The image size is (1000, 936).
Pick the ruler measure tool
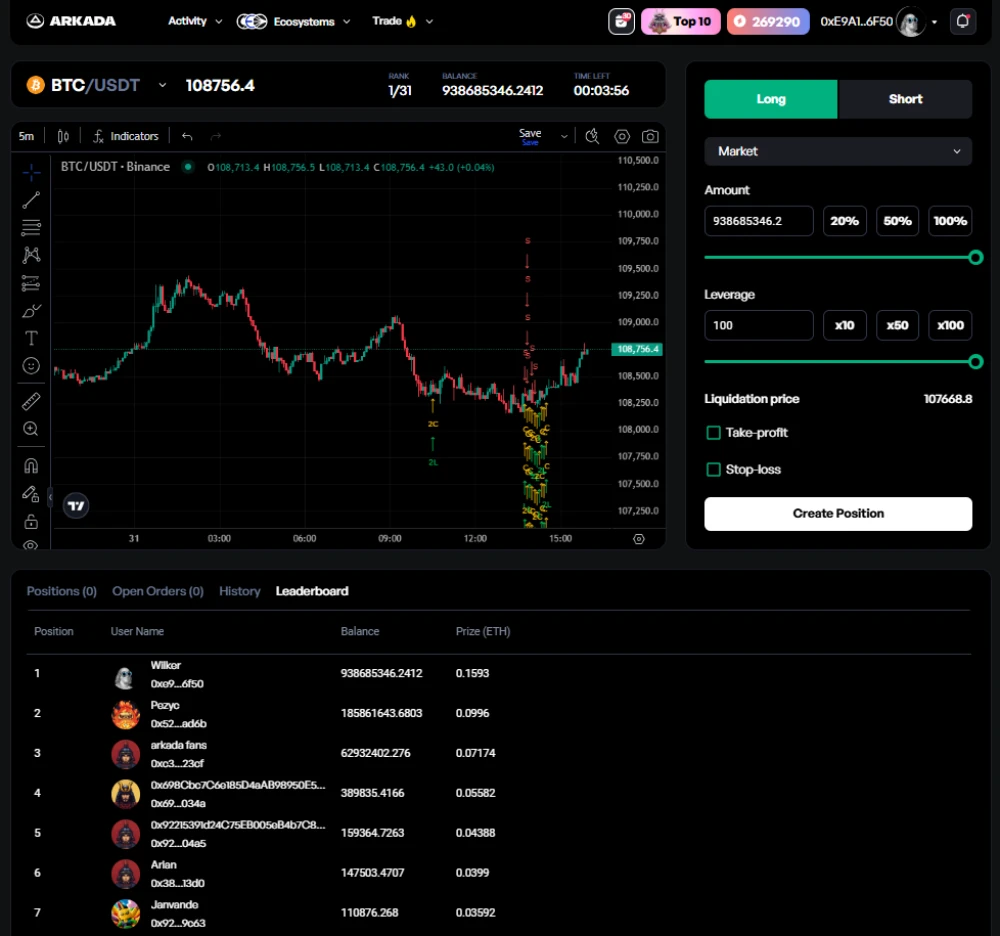(31, 402)
